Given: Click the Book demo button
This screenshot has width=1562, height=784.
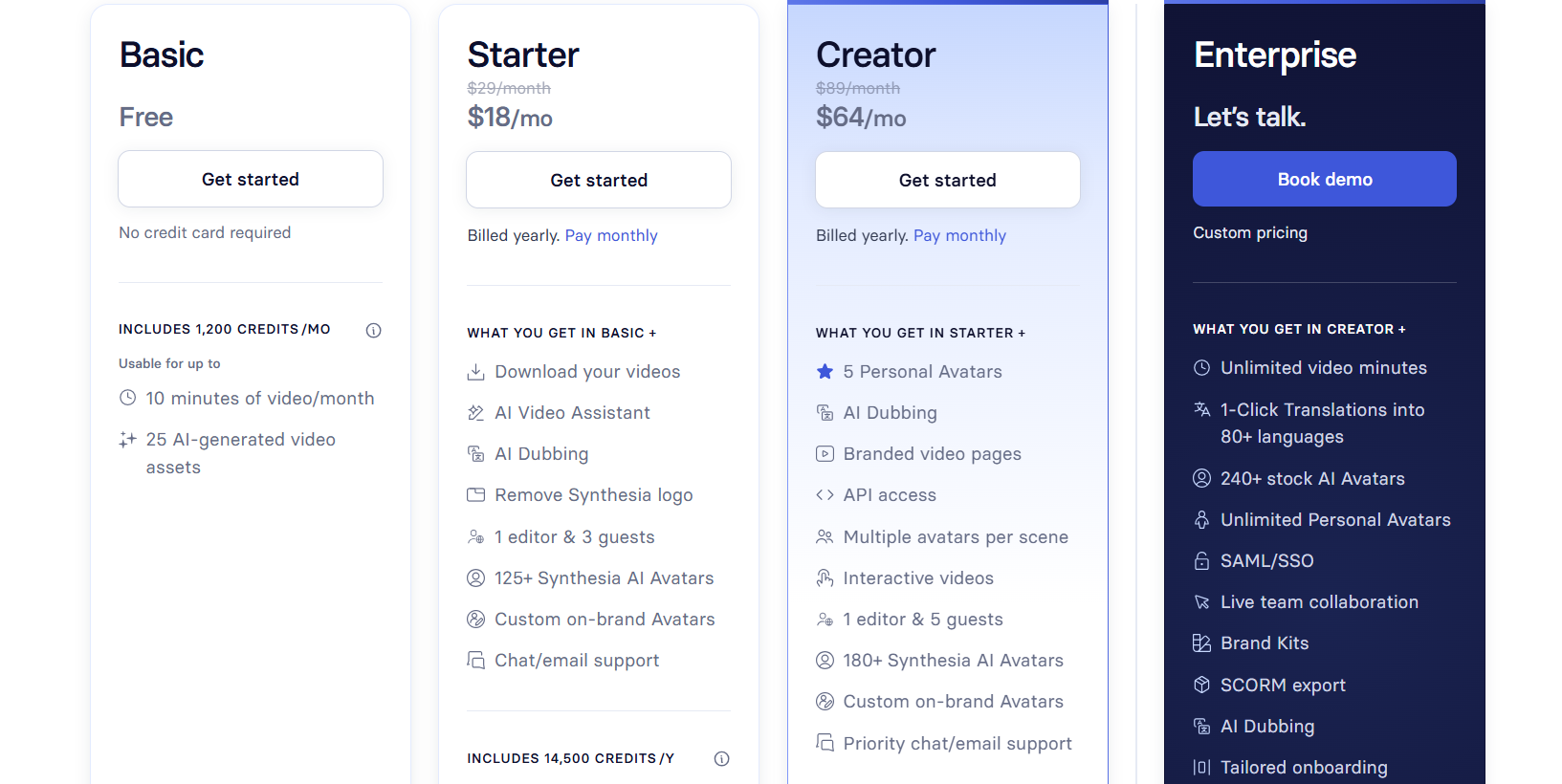Looking at the screenshot, I should [x=1325, y=179].
